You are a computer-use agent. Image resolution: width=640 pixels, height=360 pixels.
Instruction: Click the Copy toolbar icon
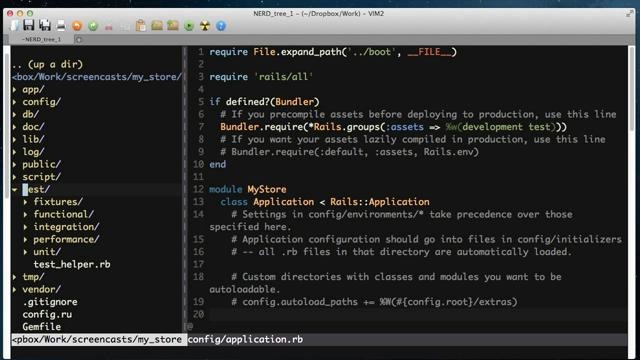point(125,27)
